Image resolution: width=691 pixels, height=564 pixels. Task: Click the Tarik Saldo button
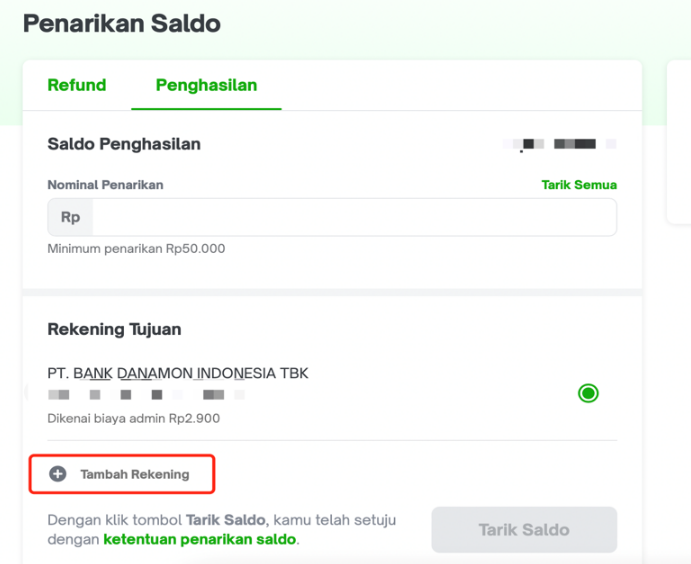[524, 530]
